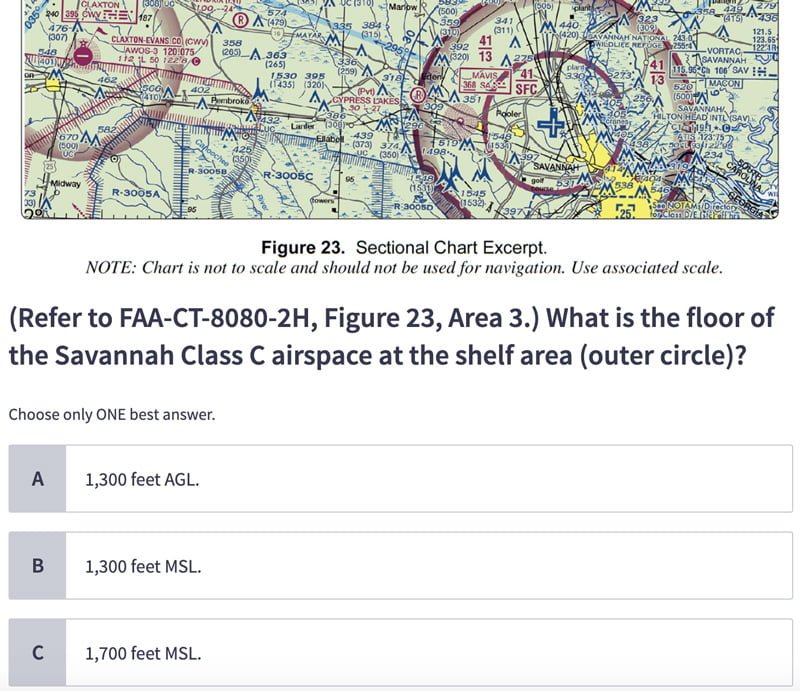Click the "Pooler" town label on the chart

[x=509, y=114]
